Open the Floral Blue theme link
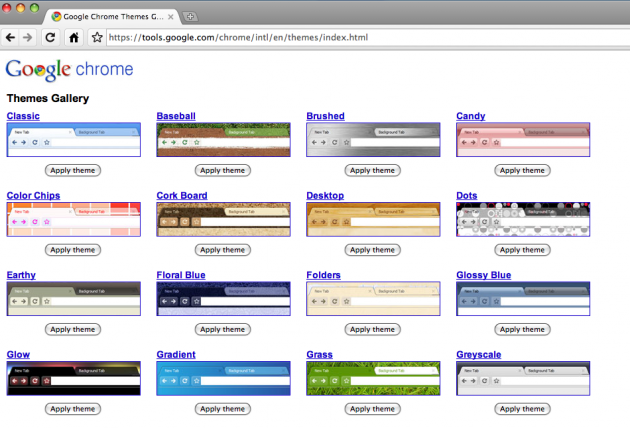 pos(181,275)
